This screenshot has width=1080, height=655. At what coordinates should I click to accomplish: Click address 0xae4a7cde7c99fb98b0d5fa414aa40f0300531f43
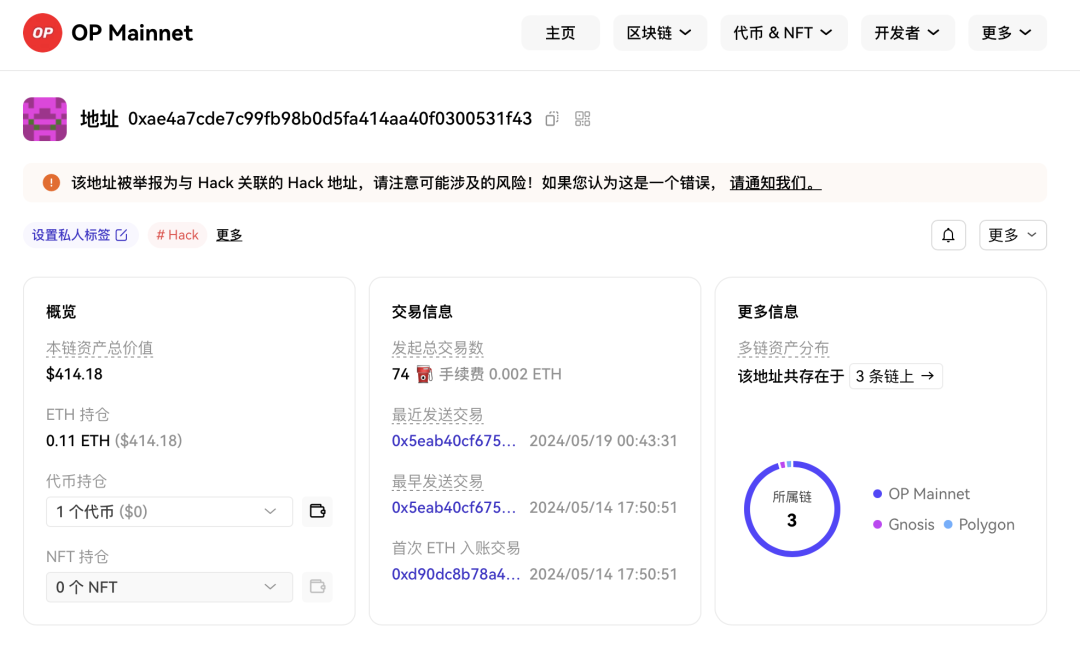pos(330,119)
